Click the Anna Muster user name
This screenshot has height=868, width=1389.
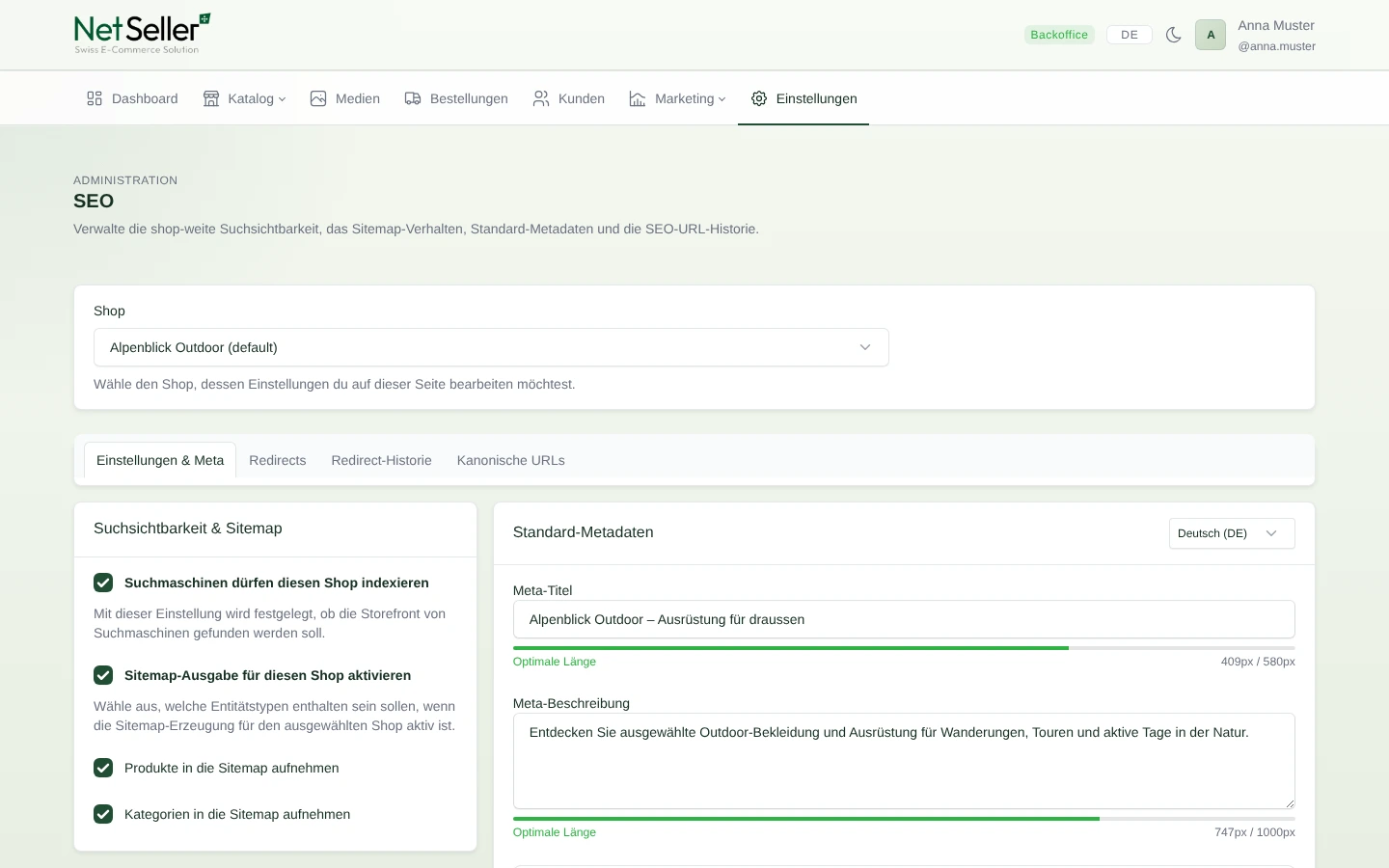tap(1276, 25)
